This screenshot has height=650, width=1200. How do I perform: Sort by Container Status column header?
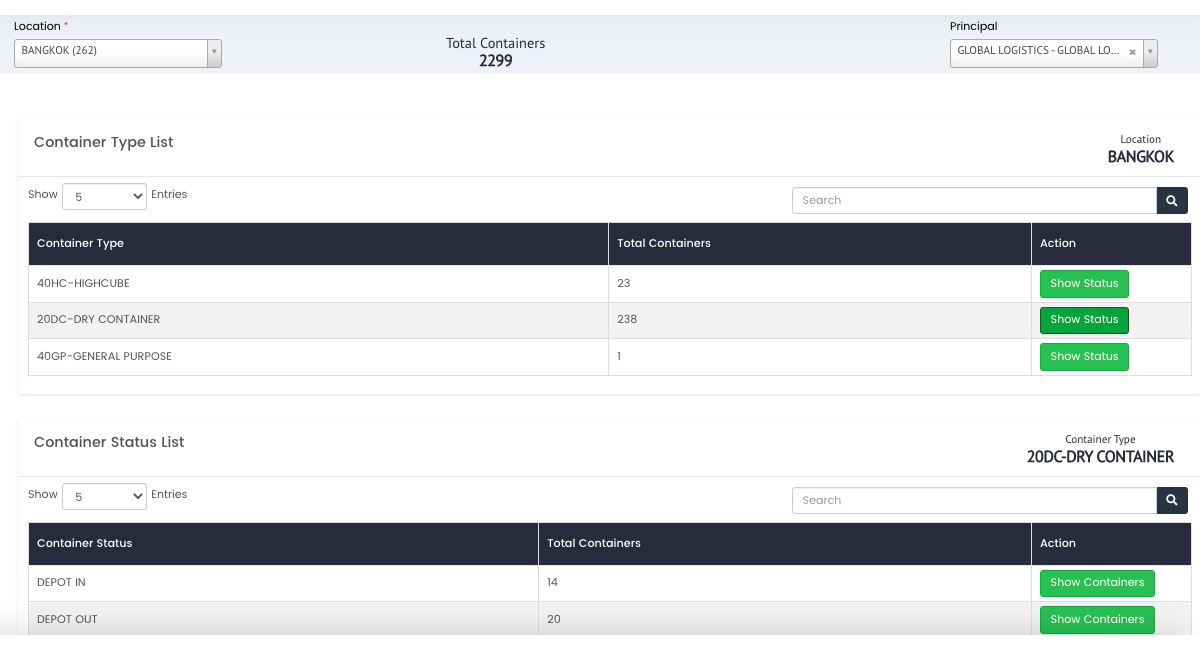(x=85, y=543)
